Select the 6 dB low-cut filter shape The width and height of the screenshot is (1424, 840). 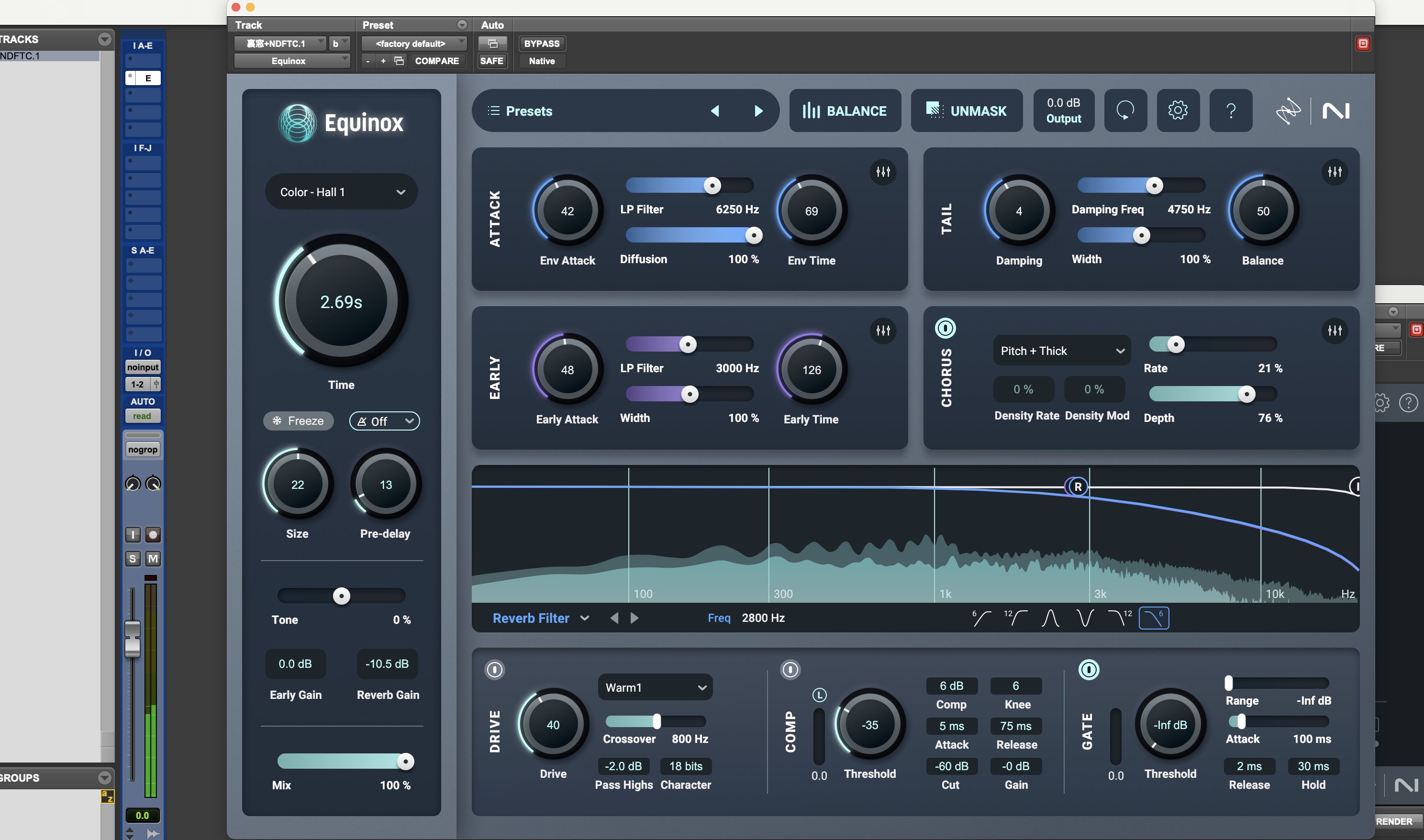981,618
